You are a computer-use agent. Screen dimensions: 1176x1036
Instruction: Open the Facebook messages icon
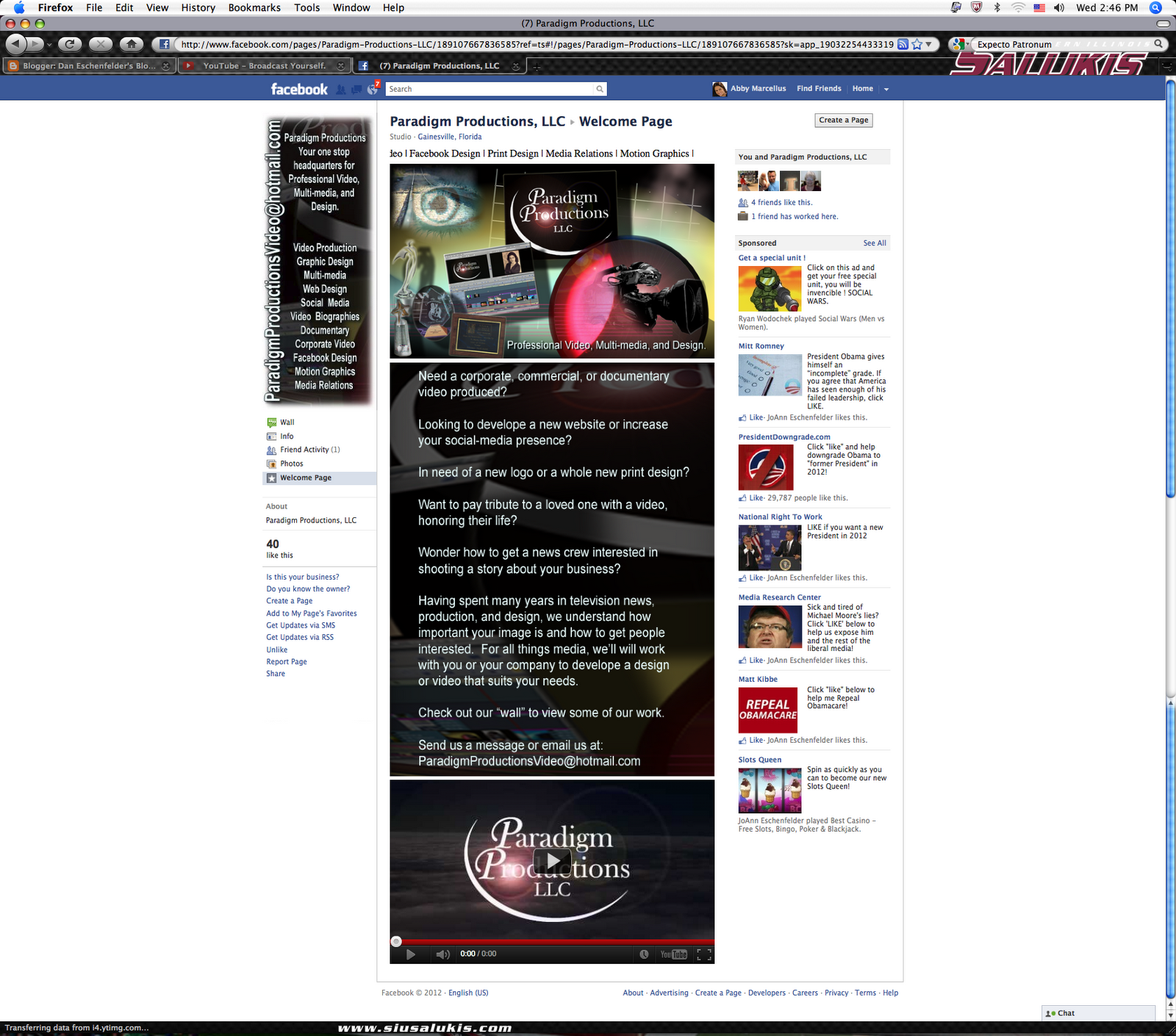(356, 90)
